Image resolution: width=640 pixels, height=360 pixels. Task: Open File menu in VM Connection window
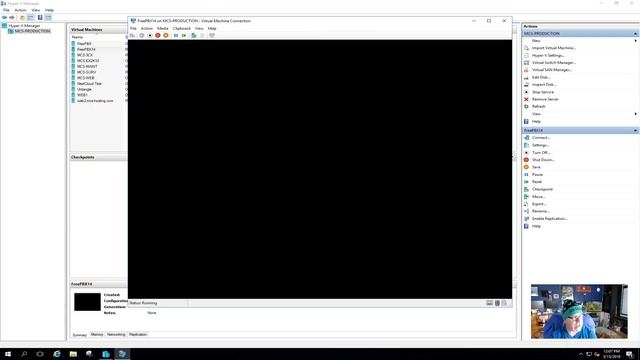point(133,29)
